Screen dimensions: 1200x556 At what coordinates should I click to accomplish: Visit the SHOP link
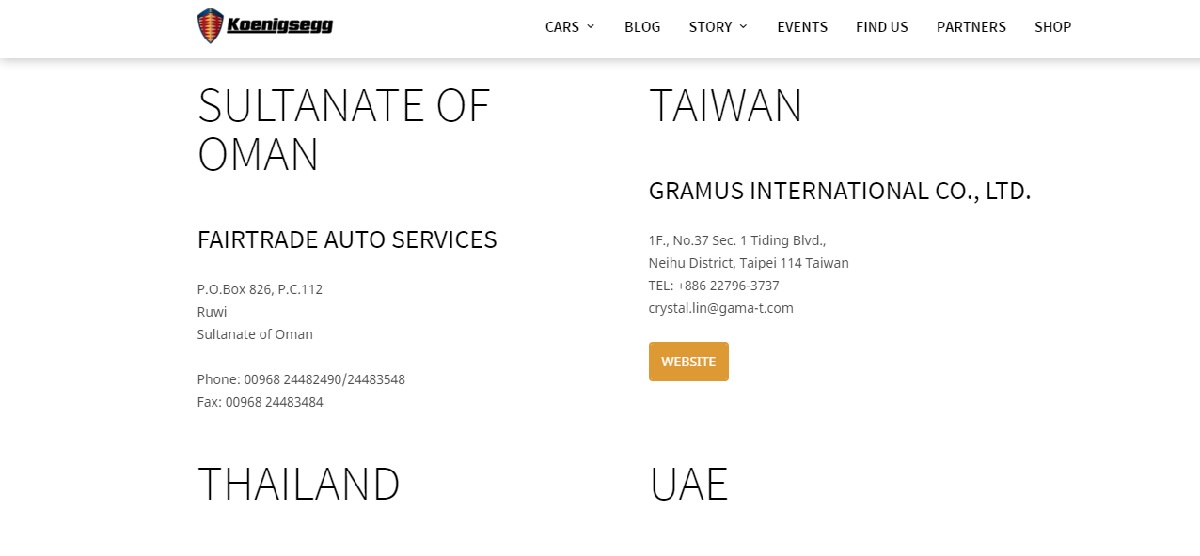pyautogui.click(x=1052, y=27)
